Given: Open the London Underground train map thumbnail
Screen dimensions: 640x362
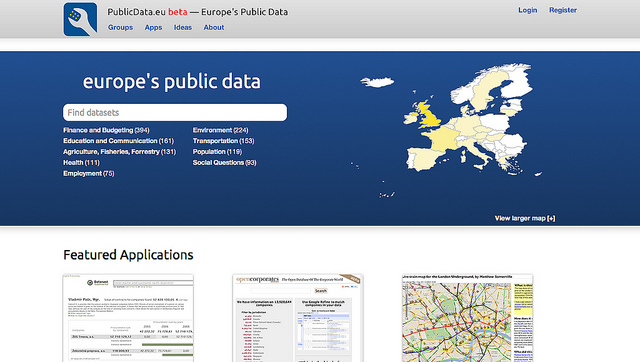Looking at the screenshot, I should (x=467, y=318).
